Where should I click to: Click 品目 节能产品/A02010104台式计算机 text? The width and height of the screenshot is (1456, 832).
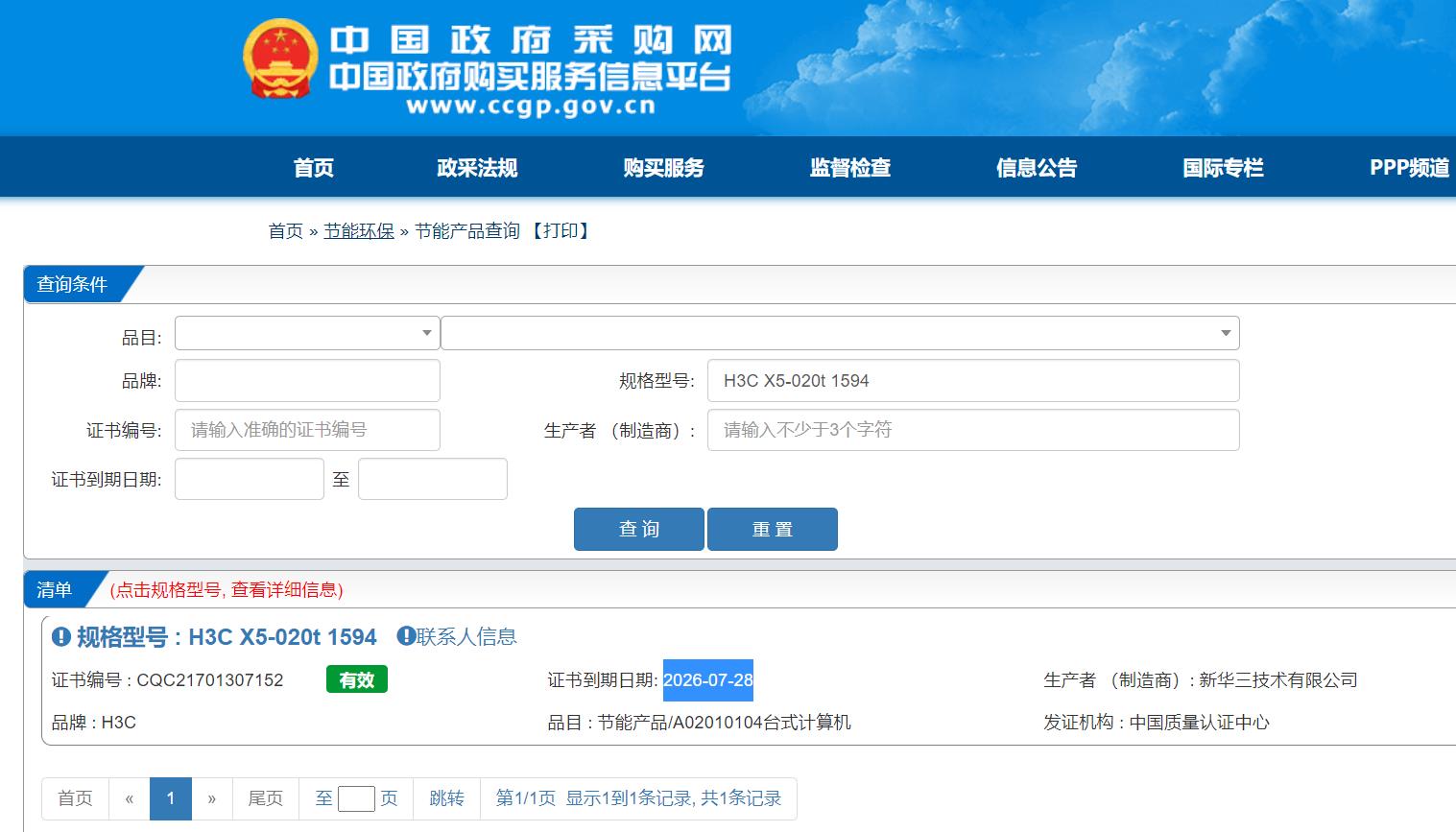[699, 722]
